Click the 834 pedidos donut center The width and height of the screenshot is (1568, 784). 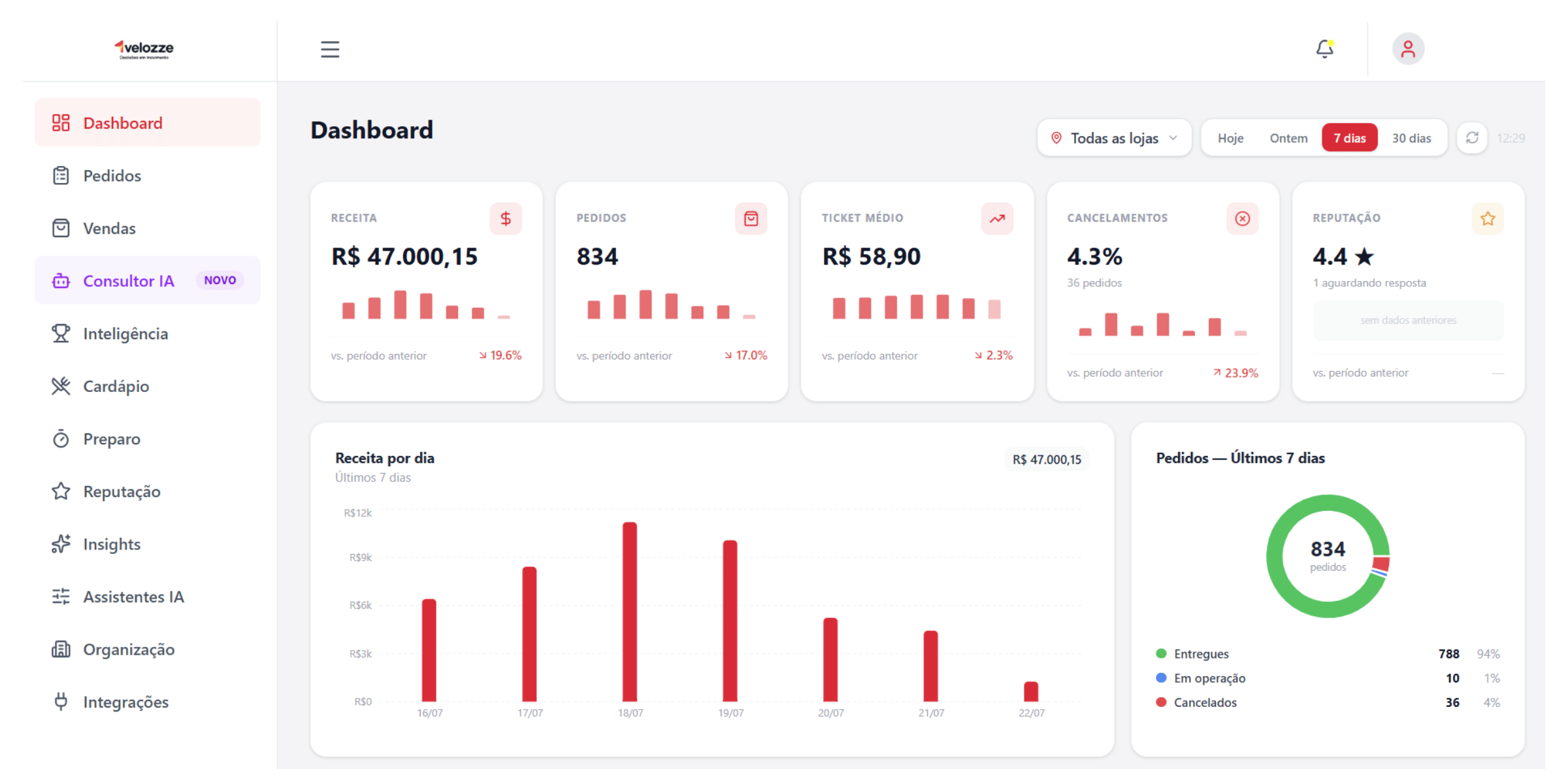[x=1328, y=556]
